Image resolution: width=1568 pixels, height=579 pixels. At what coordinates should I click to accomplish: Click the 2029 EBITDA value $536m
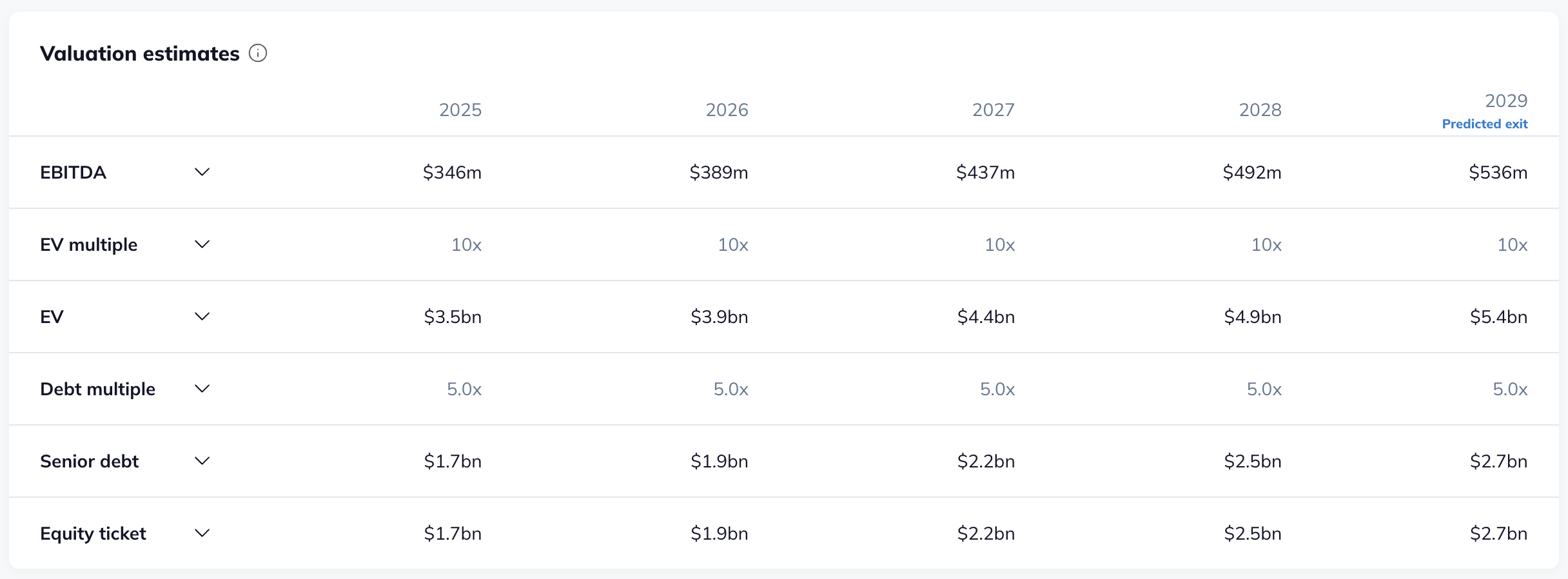1498,172
